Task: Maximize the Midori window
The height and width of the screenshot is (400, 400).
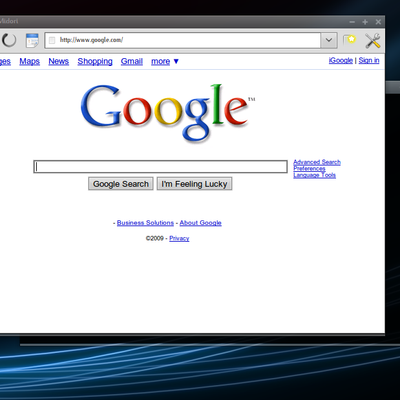Action: [x=365, y=22]
